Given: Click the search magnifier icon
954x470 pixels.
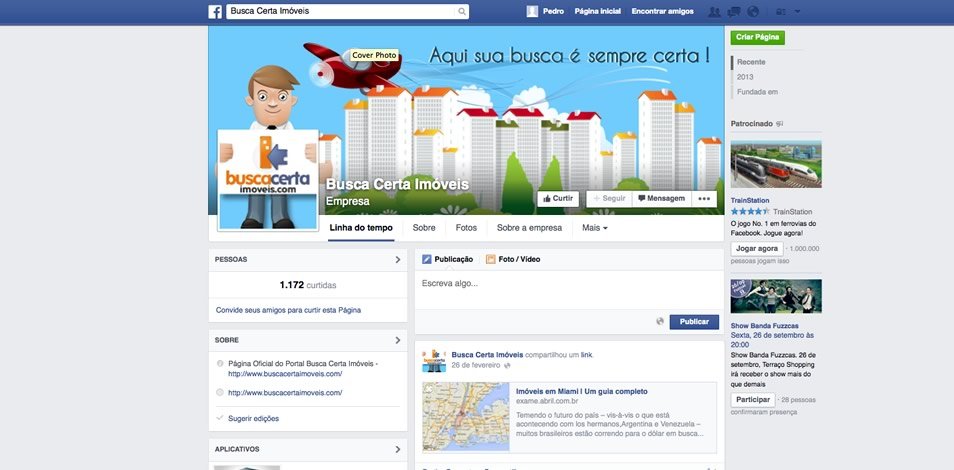Looking at the screenshot, I should [x=462, y=12].
